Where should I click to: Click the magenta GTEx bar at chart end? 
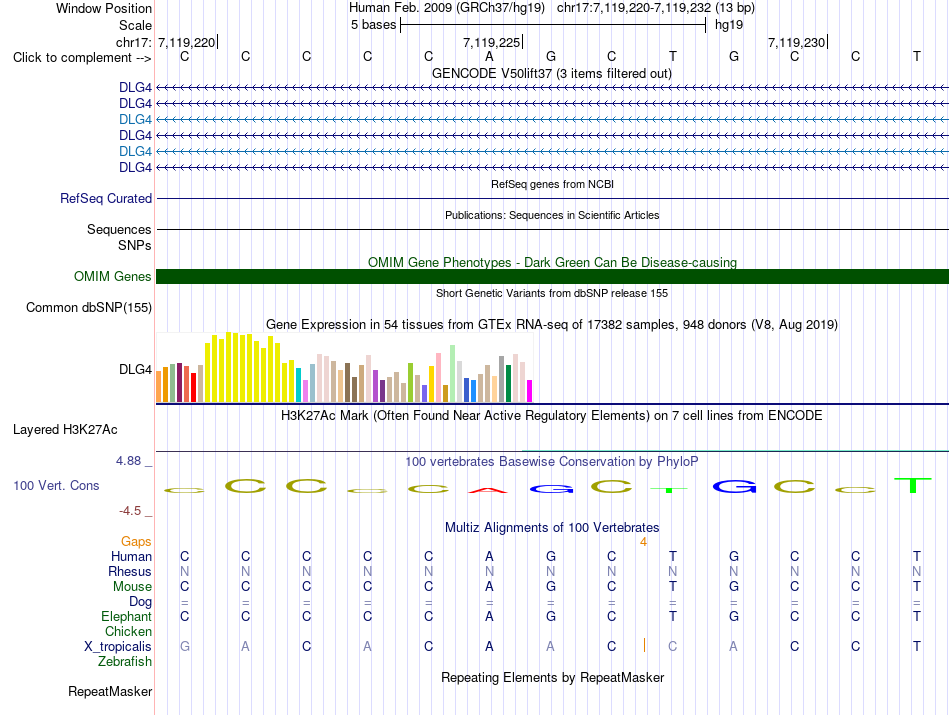(x=529, y=391)
